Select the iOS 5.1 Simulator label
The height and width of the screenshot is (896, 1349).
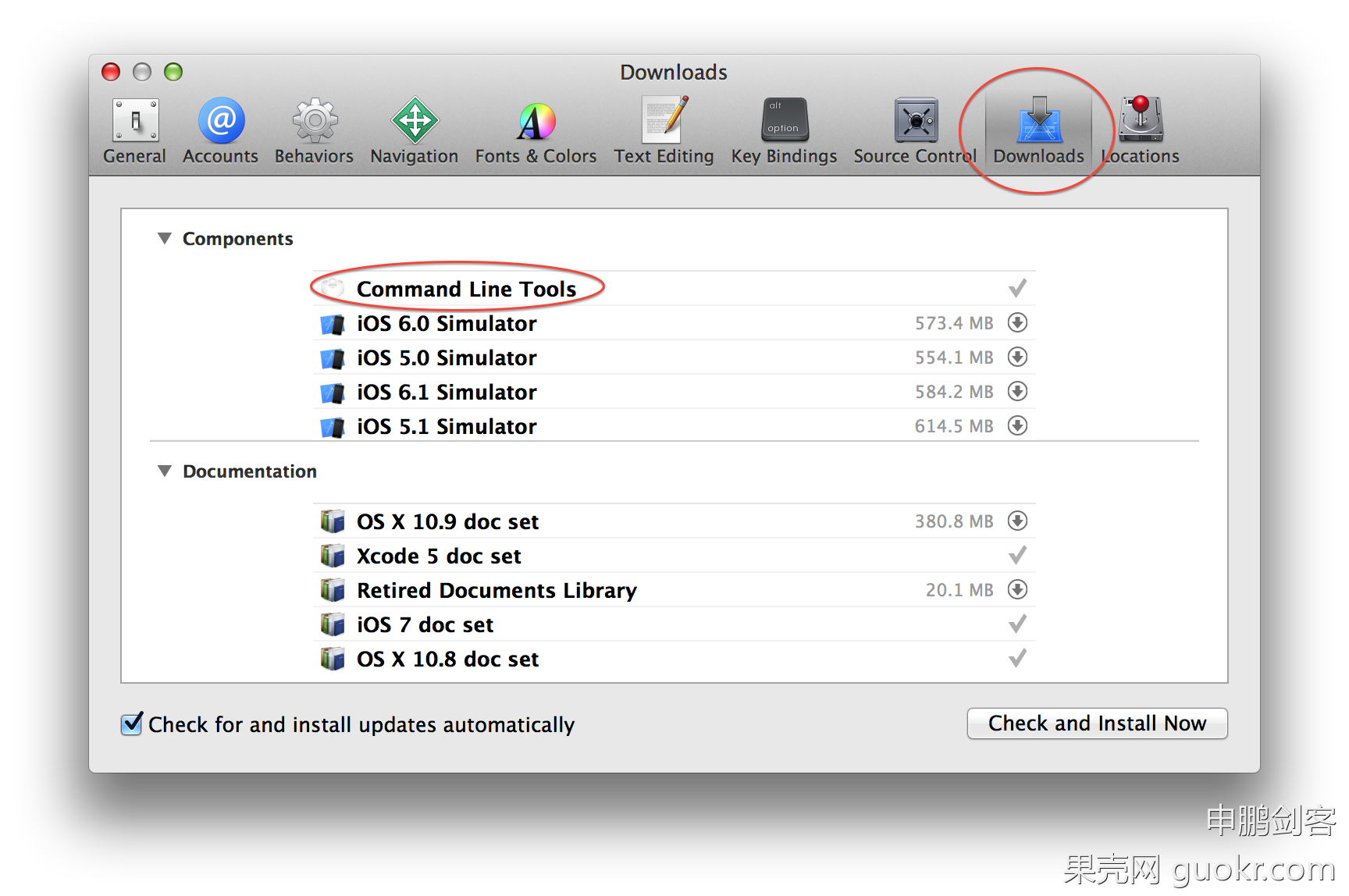[x=447, y=427]
